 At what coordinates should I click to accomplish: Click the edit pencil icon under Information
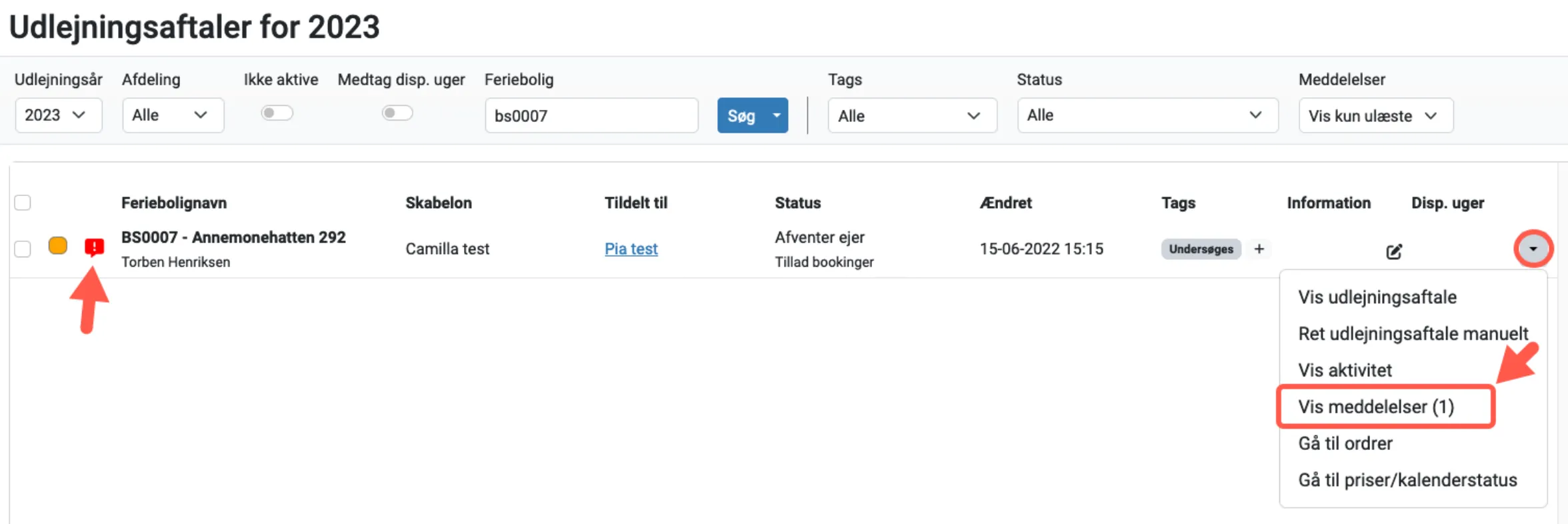click(1393, 251)
